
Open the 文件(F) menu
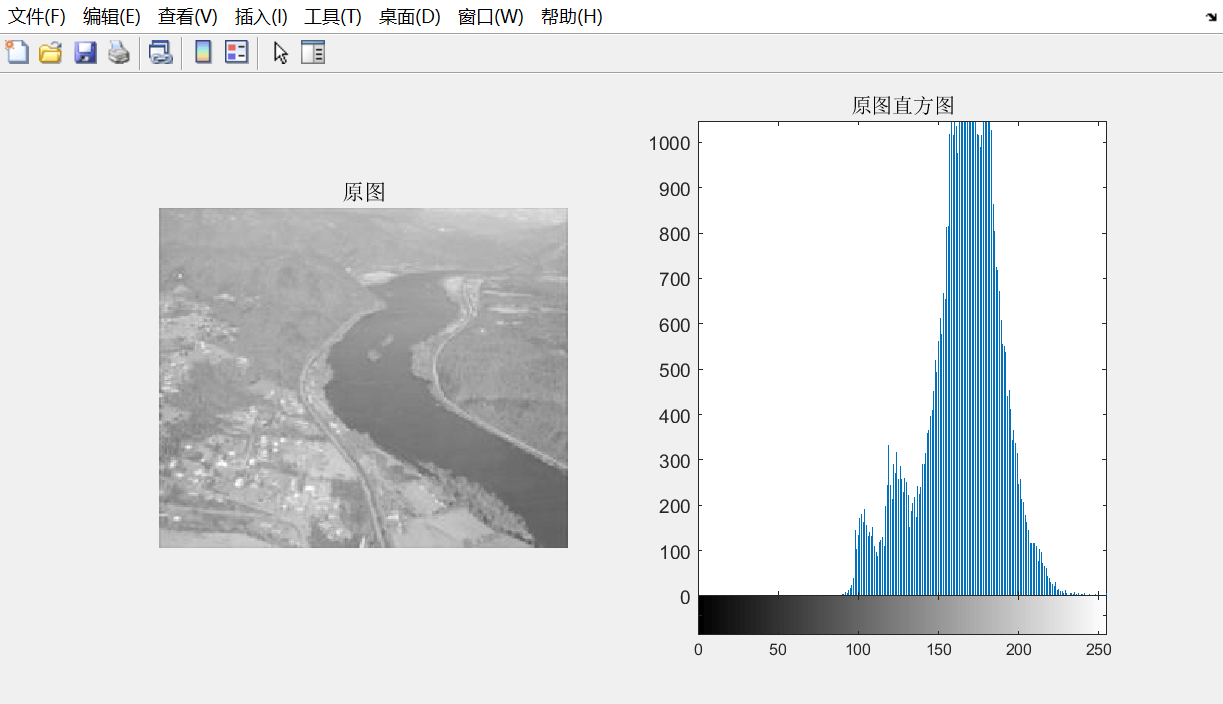tap(37, 17)
